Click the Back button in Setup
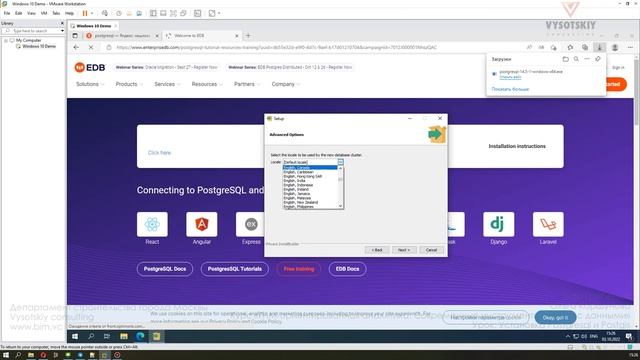 (377, 250)
